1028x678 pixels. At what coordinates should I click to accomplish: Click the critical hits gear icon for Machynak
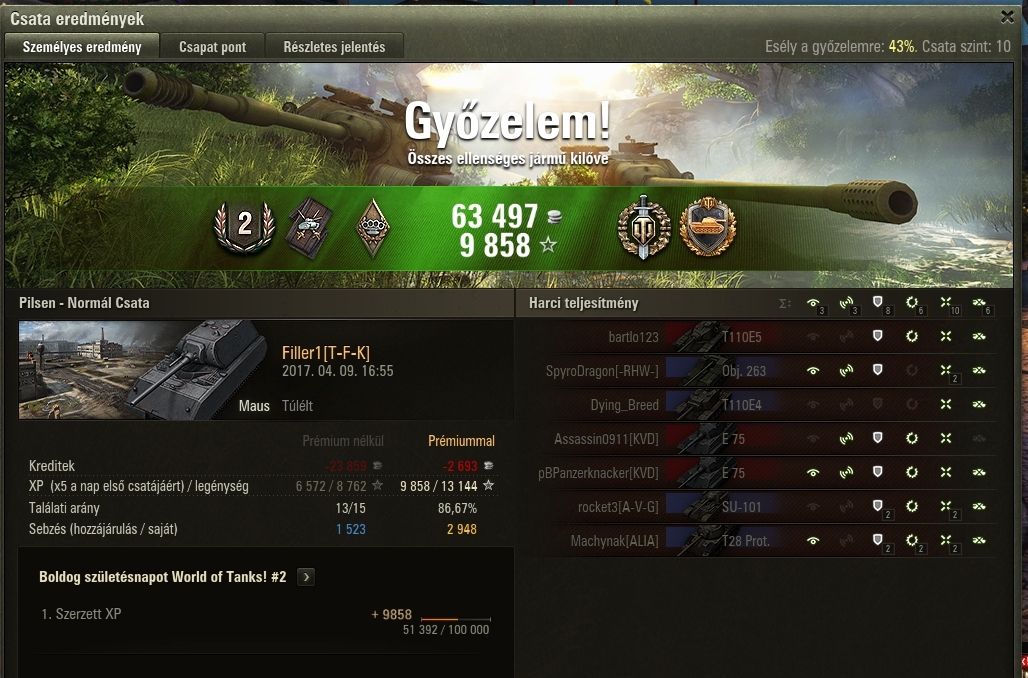click(911, 540)
